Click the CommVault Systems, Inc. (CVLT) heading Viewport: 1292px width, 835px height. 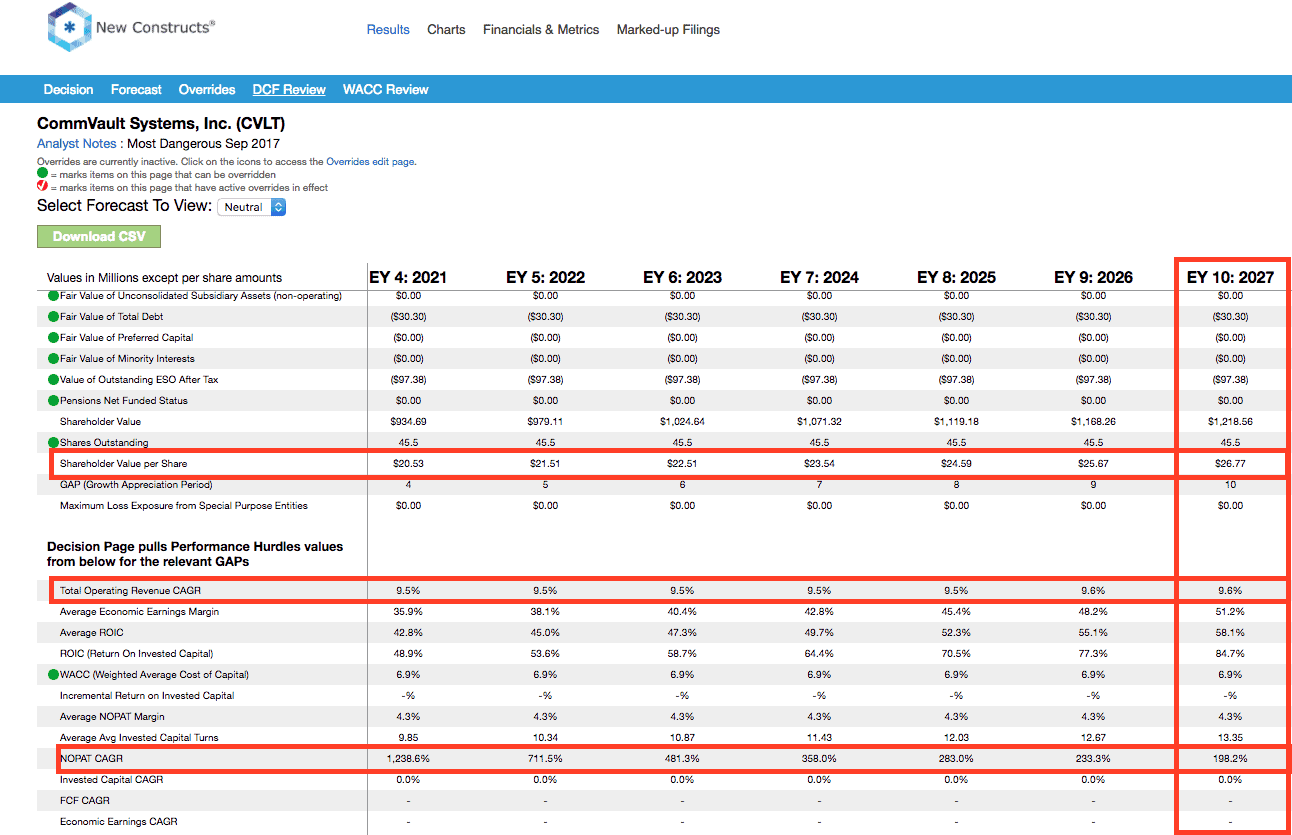tap(161, 124)
